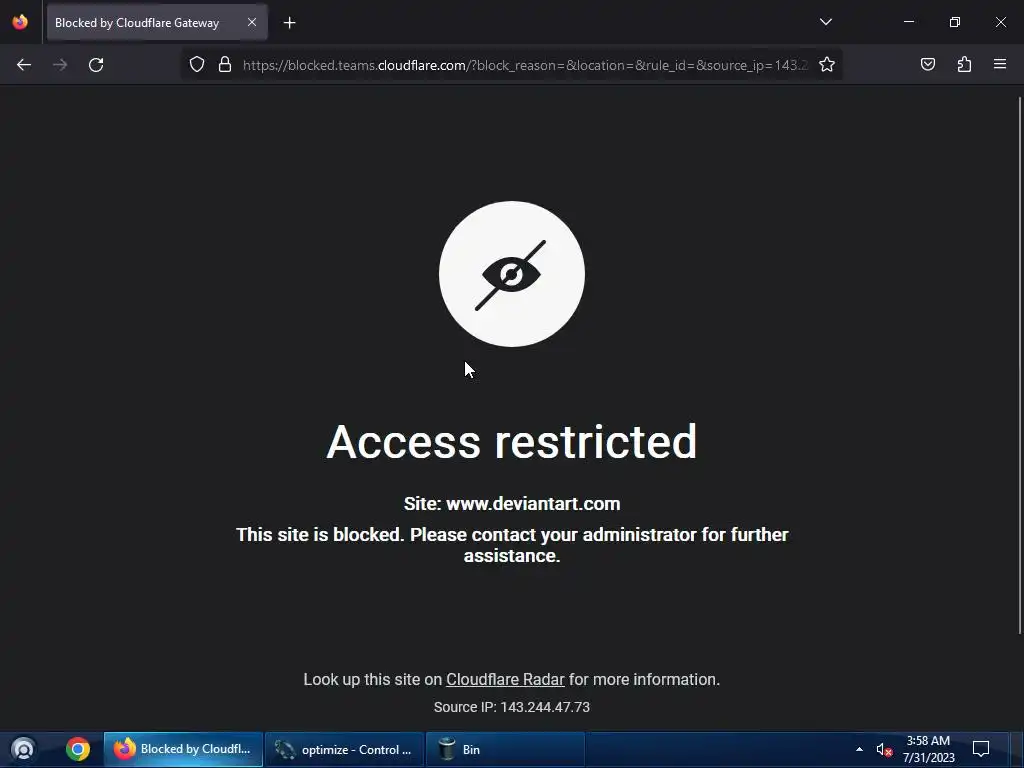Open the Cloudflare Radar link
The image size is (1024, 768).
click(505, 679)
